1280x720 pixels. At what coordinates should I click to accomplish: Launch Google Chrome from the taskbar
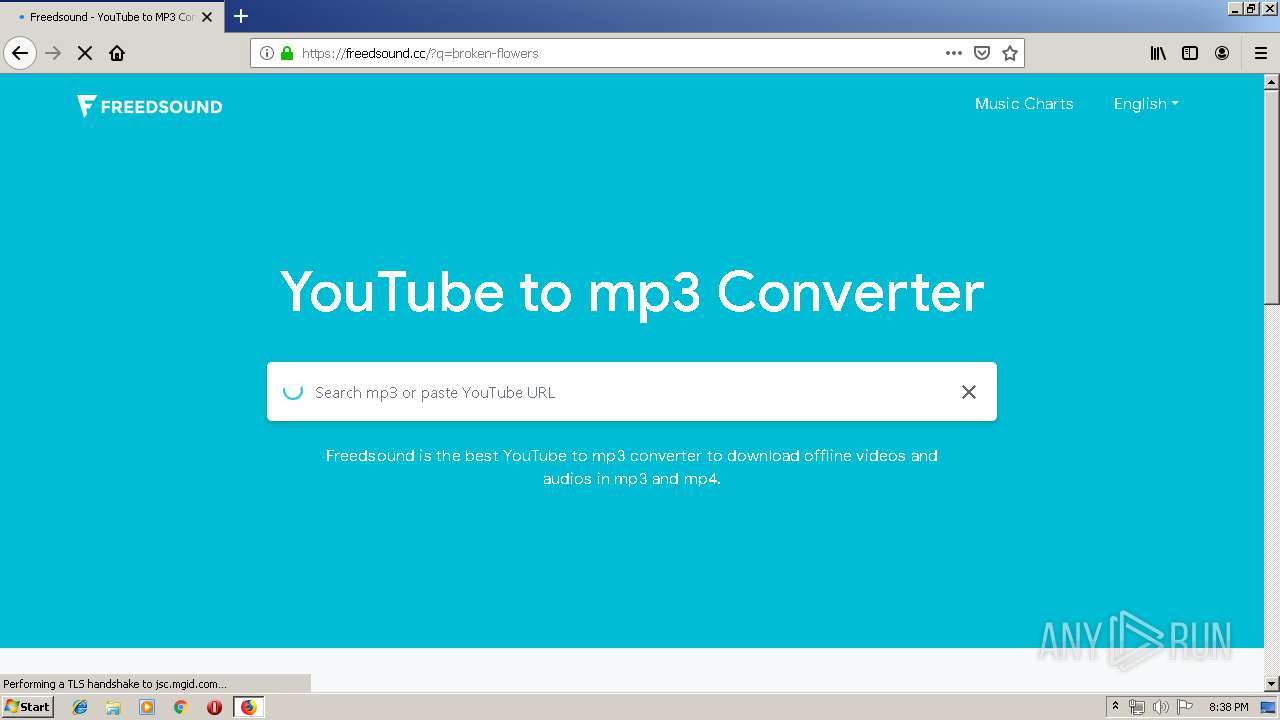(181, 707)
